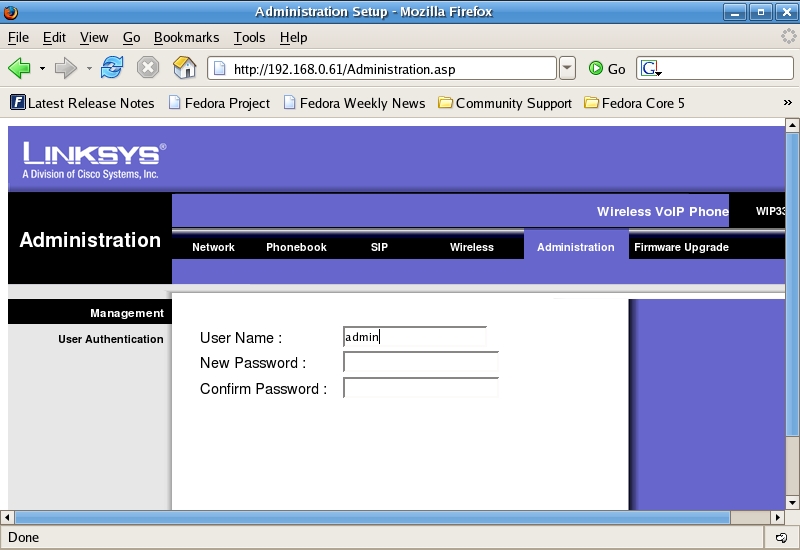
Task: Click the Forward arrow navigation icon
Action: pos(65,68)
